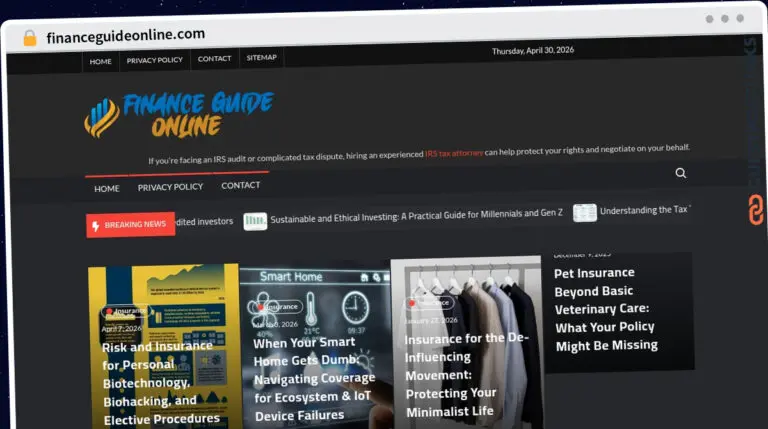
Task: Open Contact in the top bar
Action: (215, 58)
